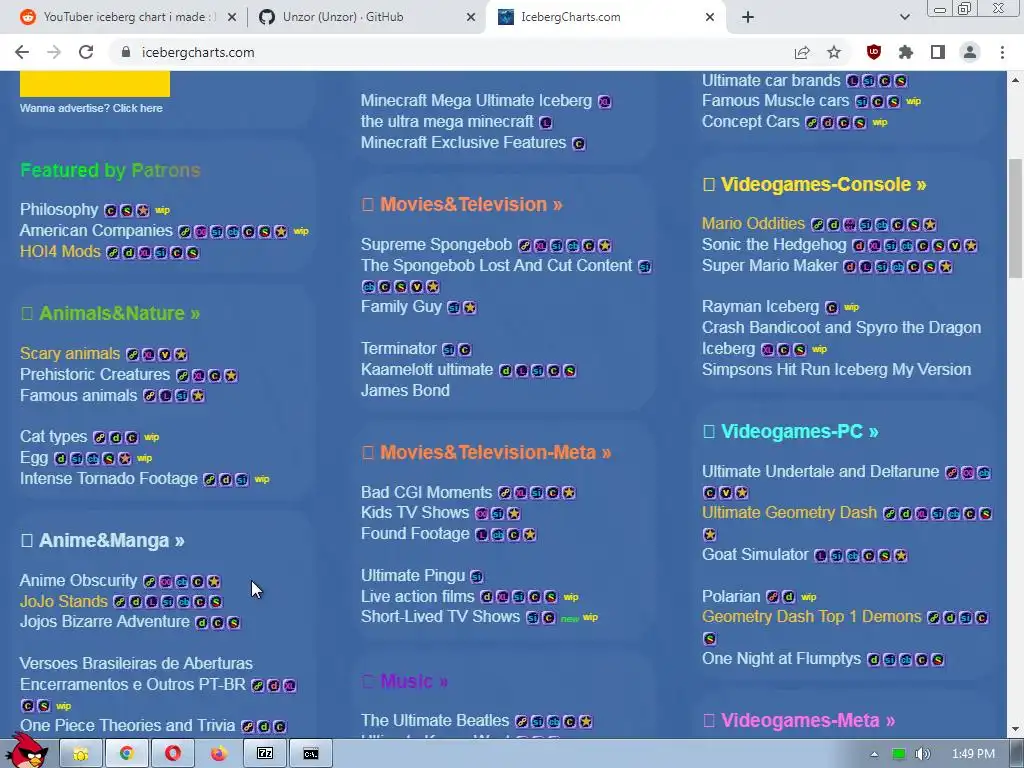Click the si badge next to Family Guy
1024x768 pixels.
[453, 308]
